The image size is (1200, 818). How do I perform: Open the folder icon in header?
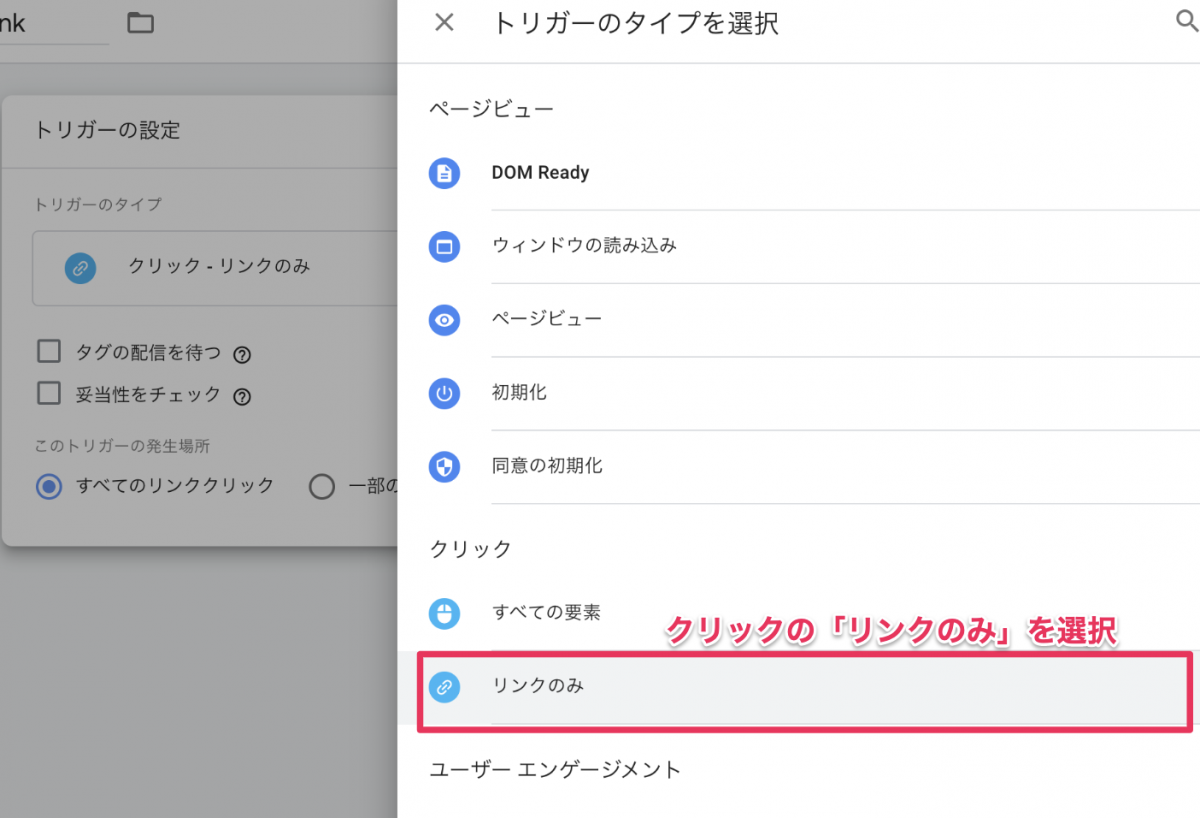coord(141,23)
